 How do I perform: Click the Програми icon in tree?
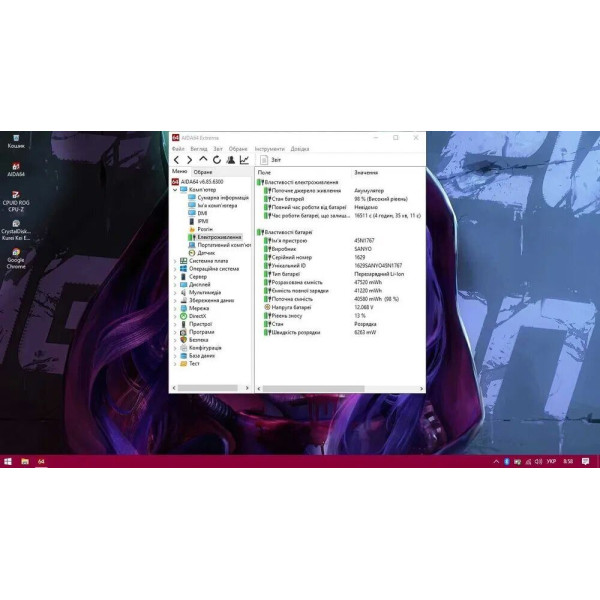183,332
